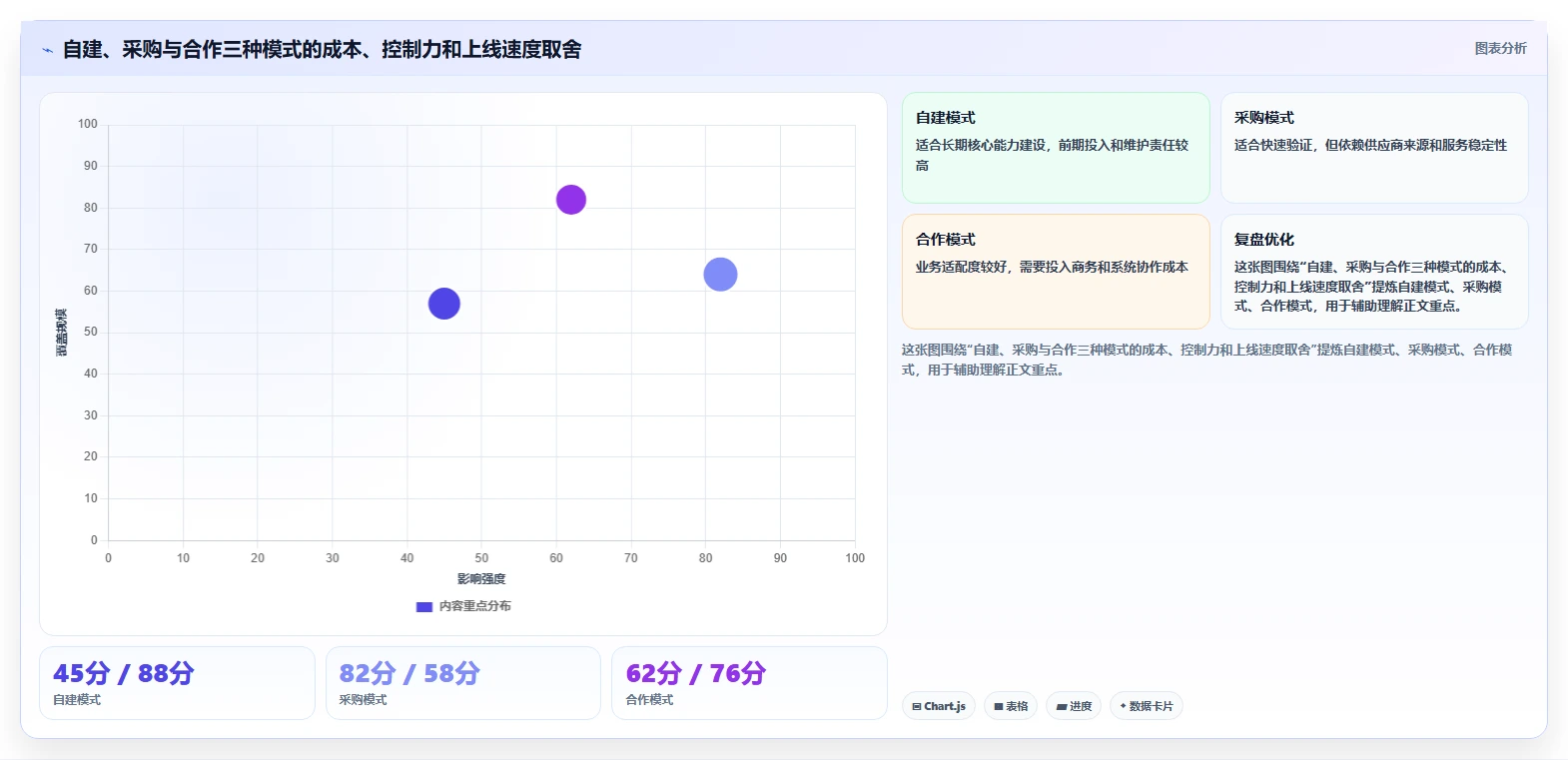Select the 62分 / 76分 合作模式 stat card
The image size is (1568, 760).
pos(749,683)
